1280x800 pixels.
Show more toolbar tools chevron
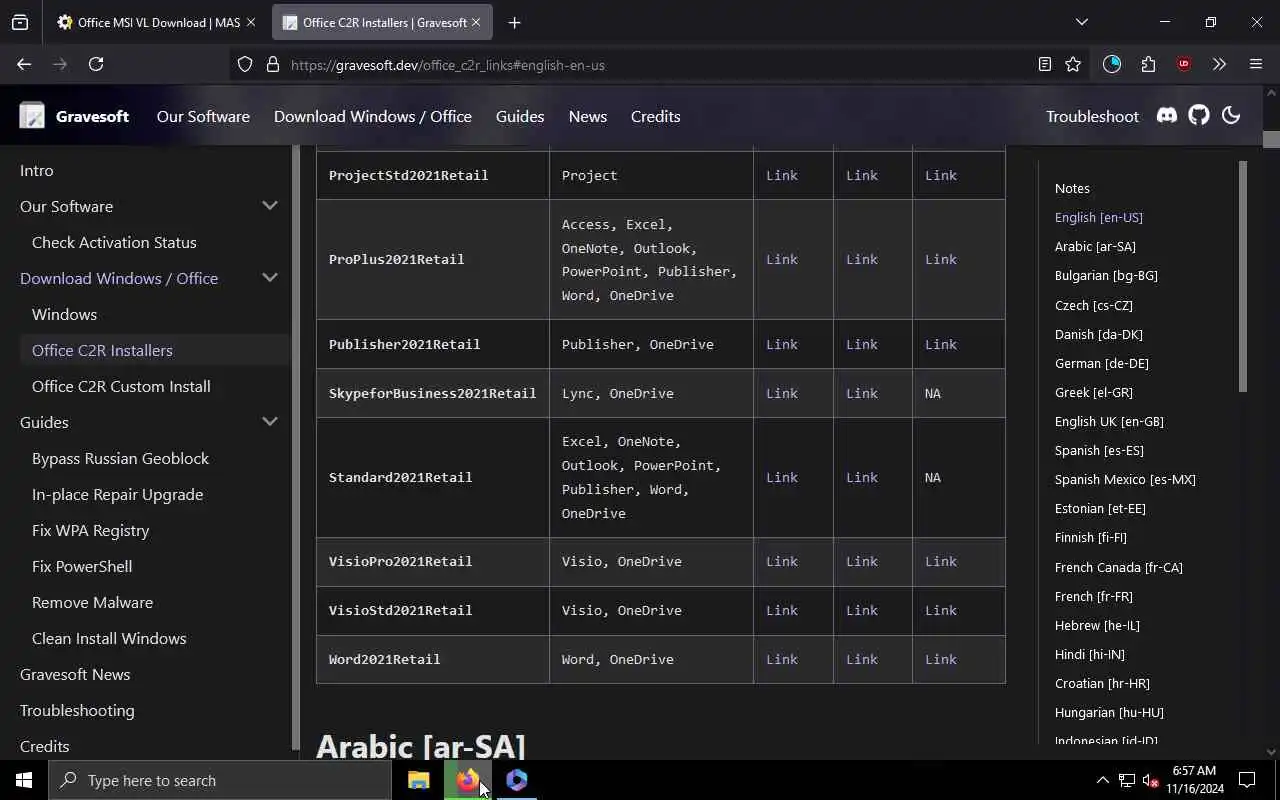pyautogui.click(x=1219, y=64)
